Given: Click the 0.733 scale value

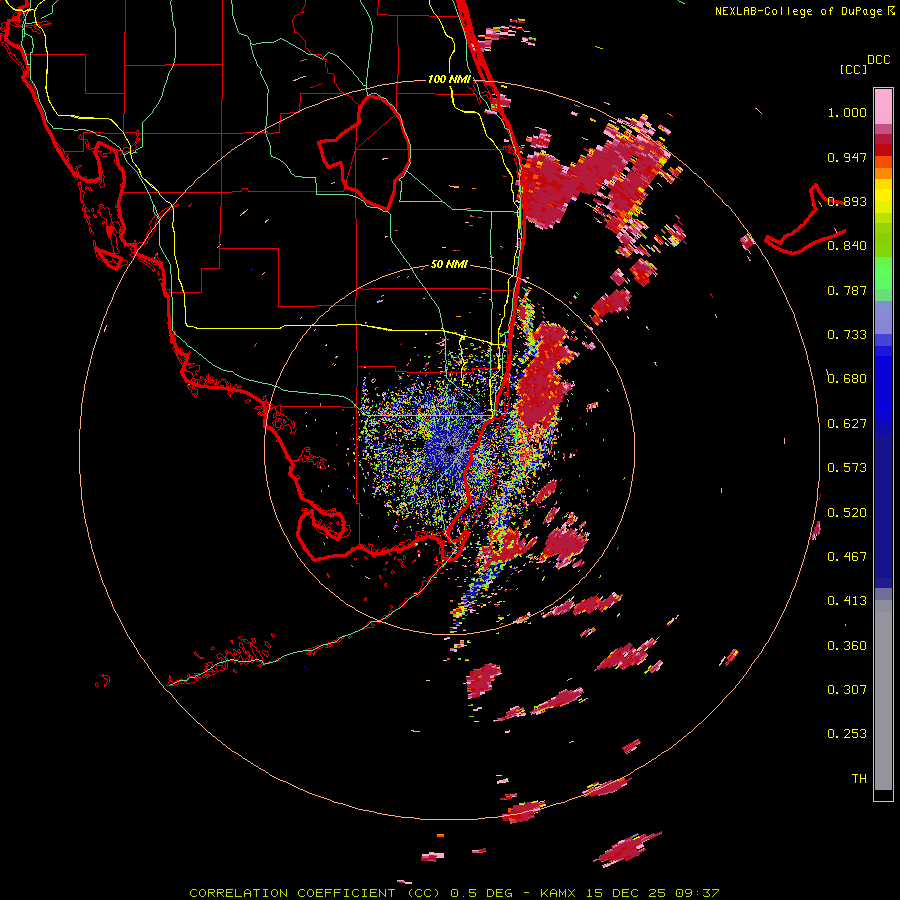Looking at the screenshot, I should point(847,335).
